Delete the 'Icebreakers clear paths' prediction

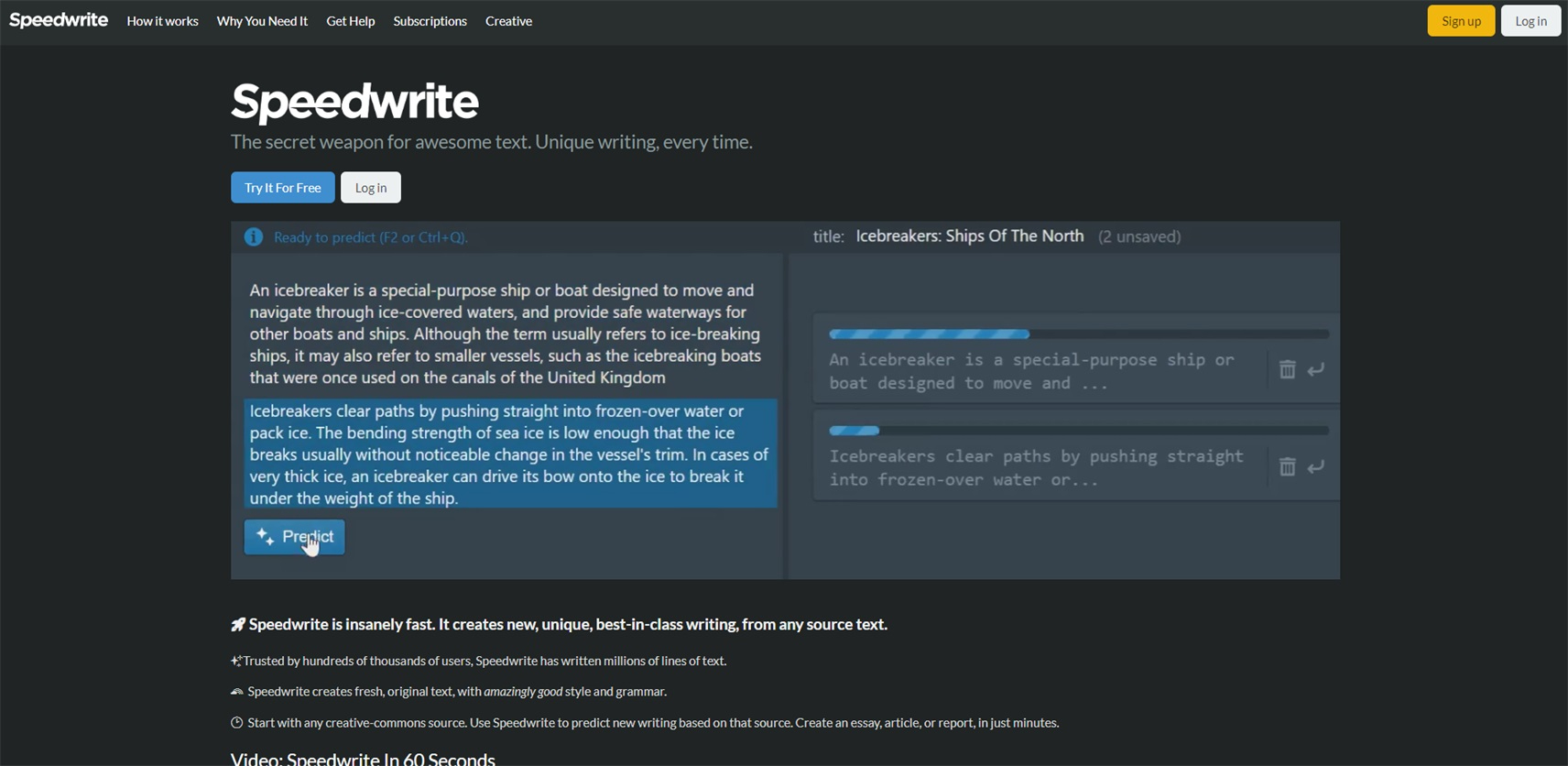[1287, 466]
